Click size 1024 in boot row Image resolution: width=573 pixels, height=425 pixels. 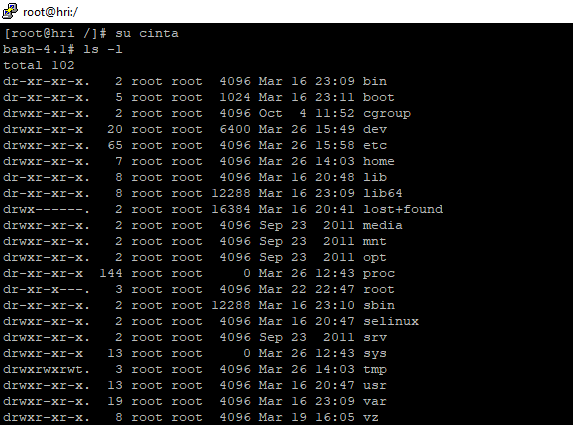tap(235, 97)
